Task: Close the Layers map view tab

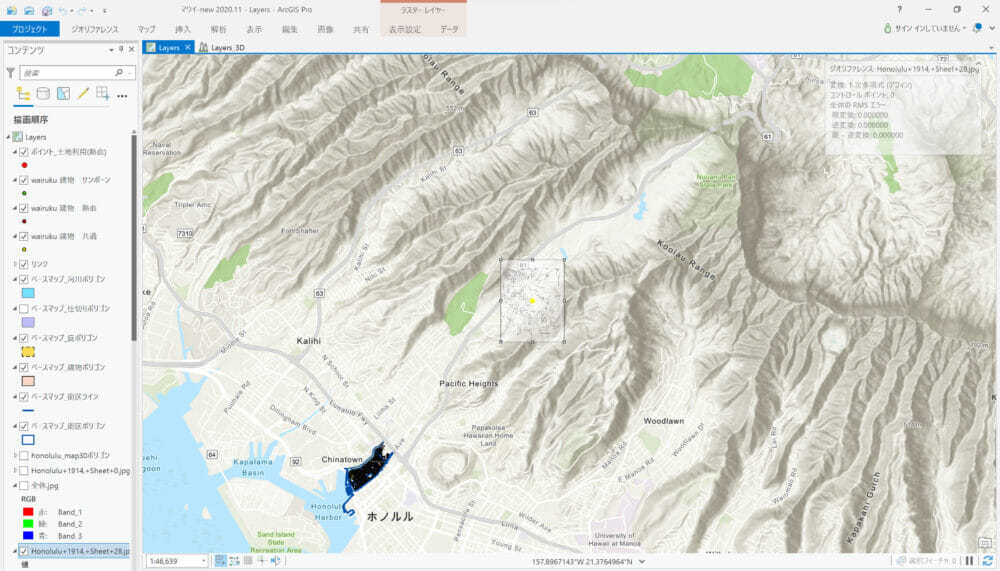Action: click(x=188, y=47)
